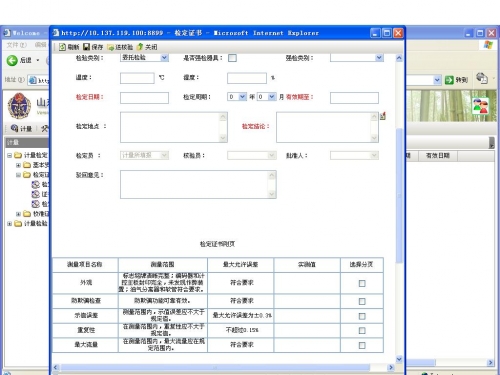Click the 实测值 cell for 示值误差 row
This screenshot has height=375, width=500.
(307, 316)
